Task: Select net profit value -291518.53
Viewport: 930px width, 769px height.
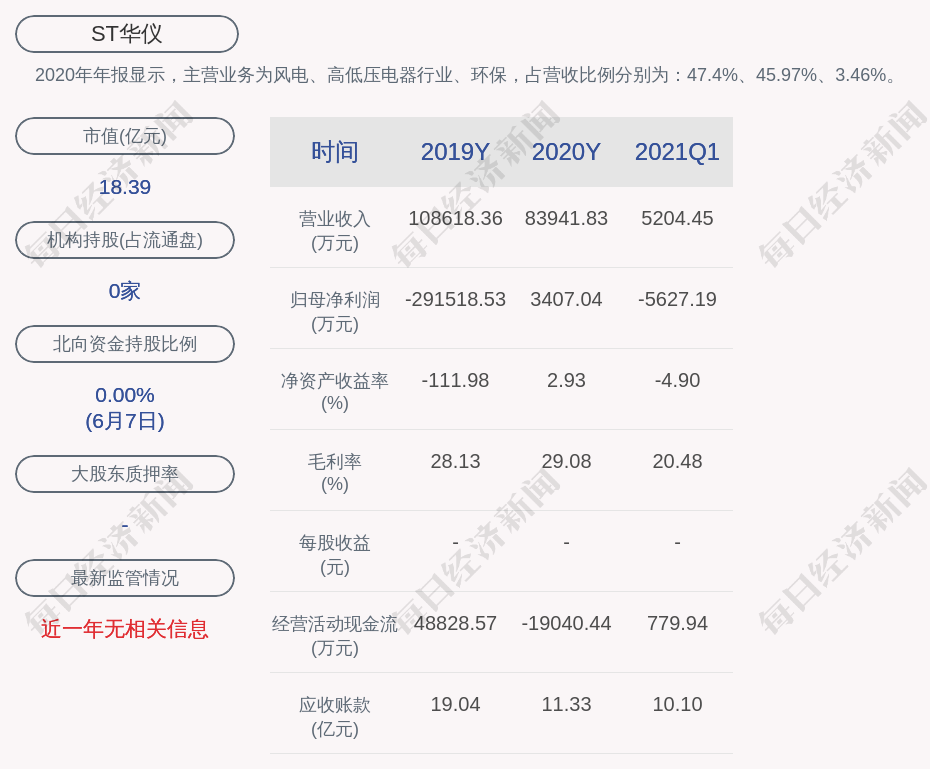Action: [455, 299]
